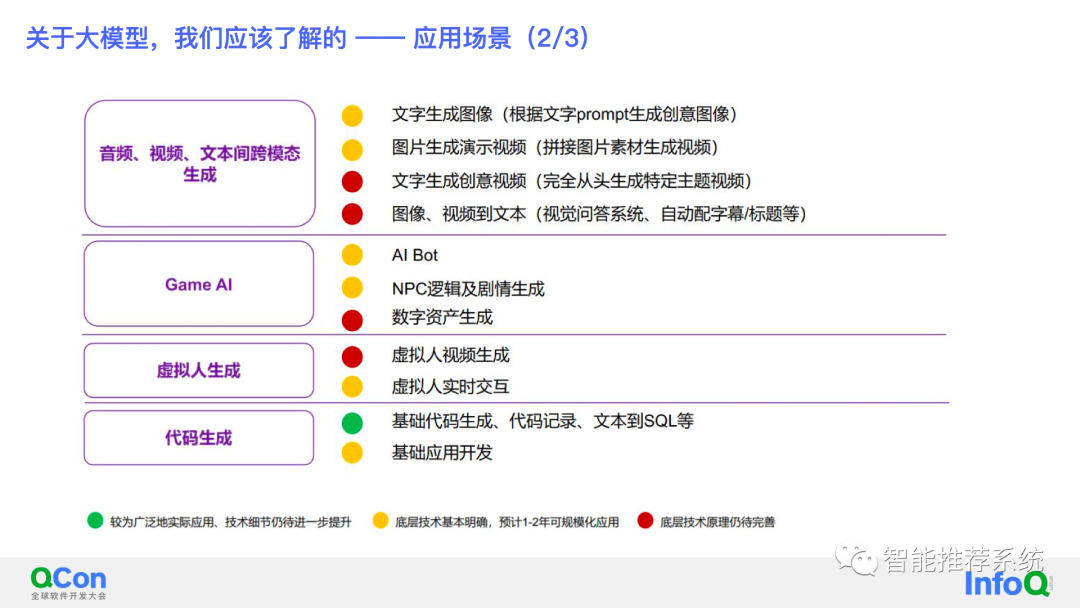Image resolution: width=1080 pixels, height=608 pixels.
Task: Select the red legend dot for 底层技术原理仍待完善
Action: point(645,521)
